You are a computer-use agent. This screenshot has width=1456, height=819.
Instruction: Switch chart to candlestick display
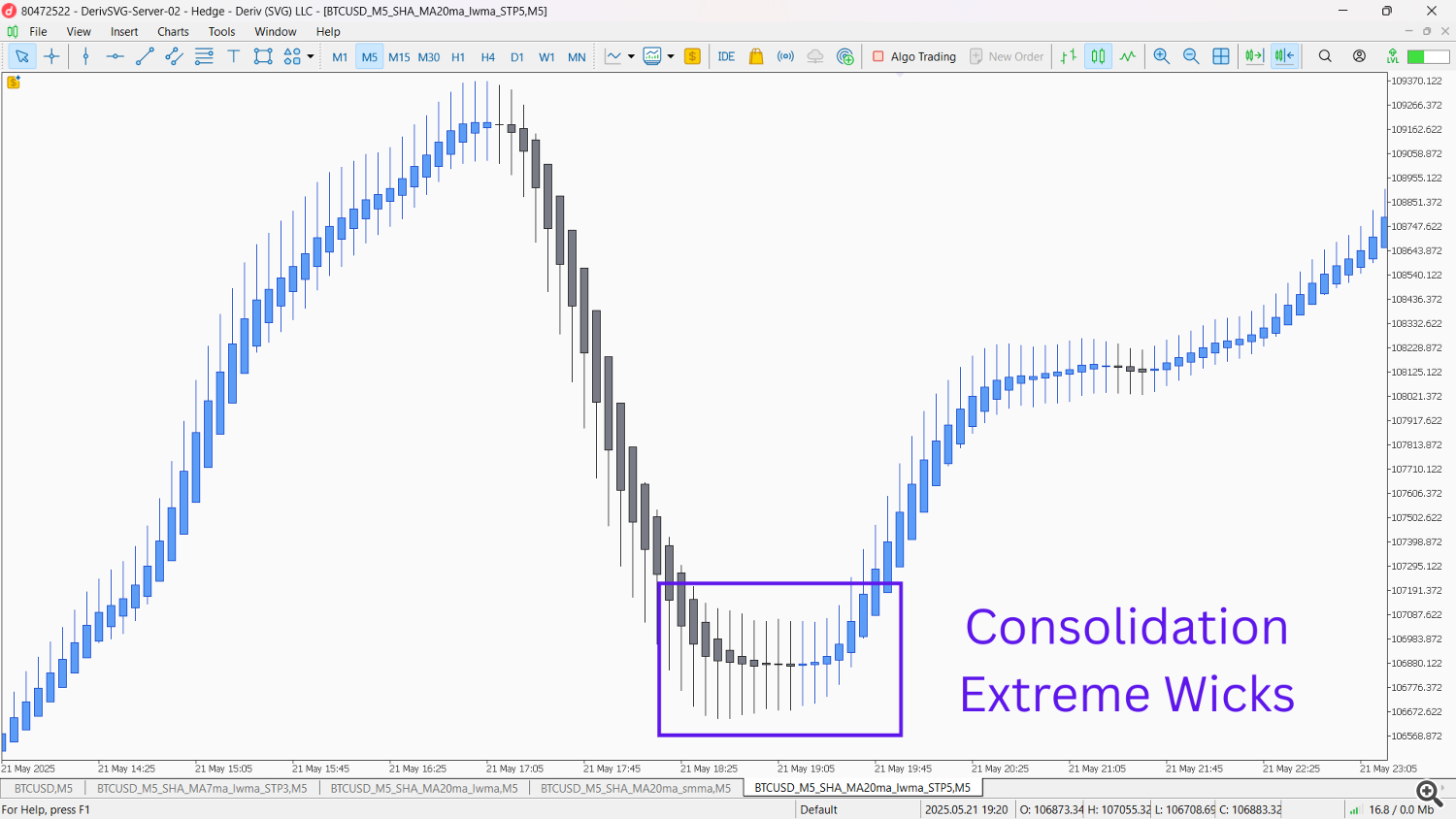(x=1098, y=56)
